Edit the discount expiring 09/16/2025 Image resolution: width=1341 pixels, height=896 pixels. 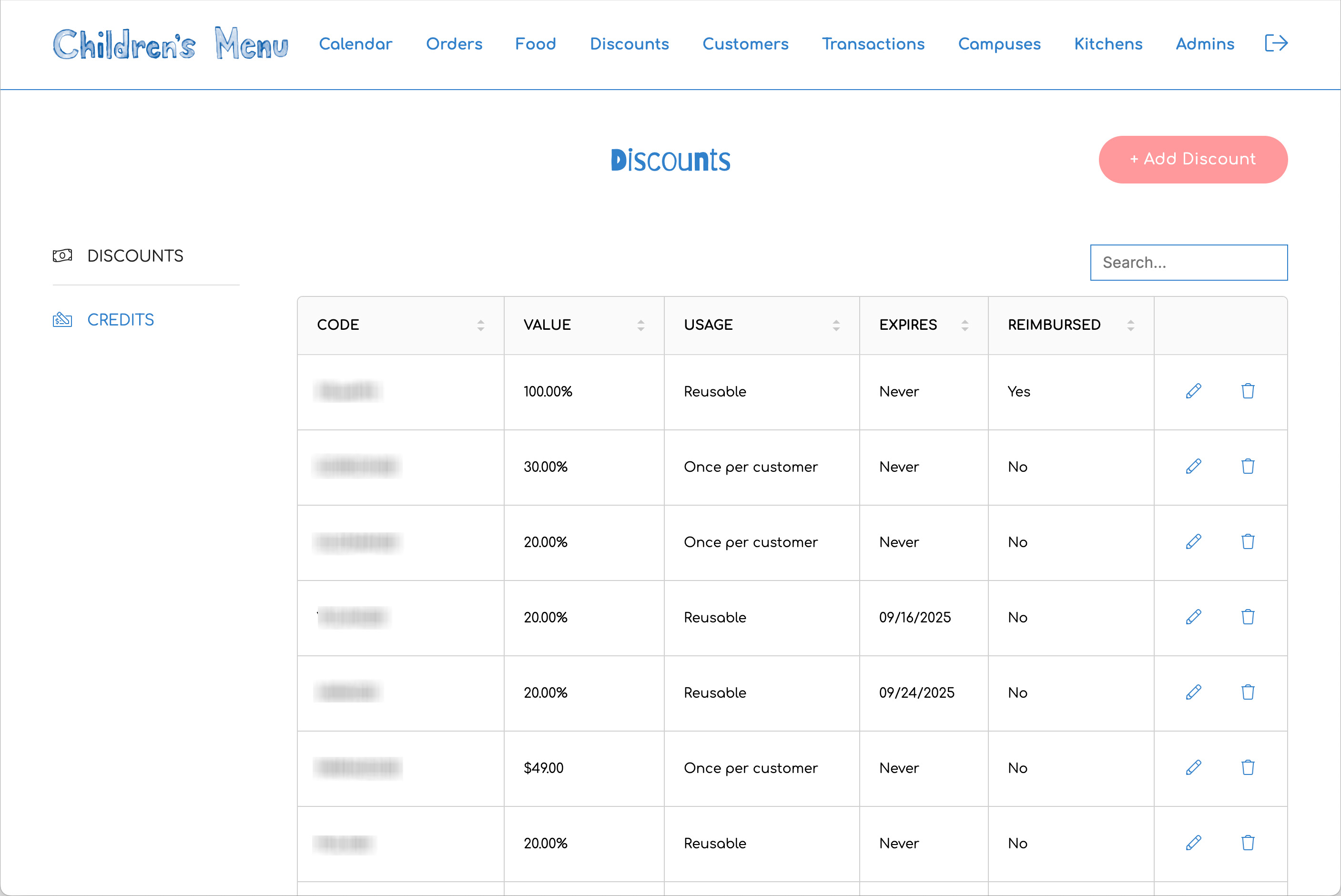coord(1194,617)
